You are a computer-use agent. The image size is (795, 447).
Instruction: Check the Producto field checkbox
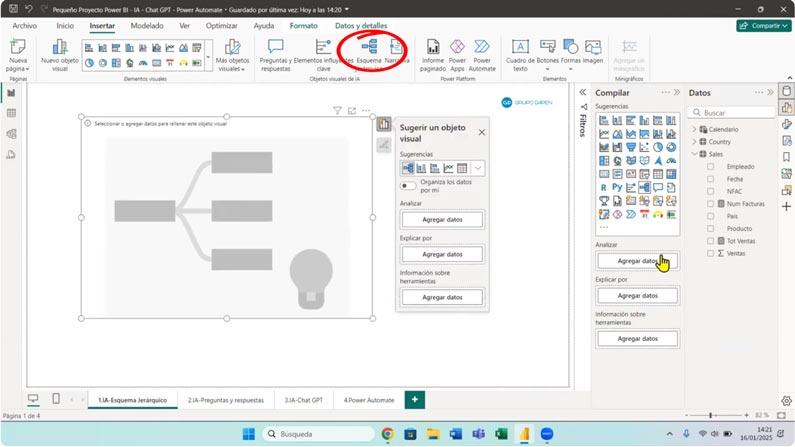(711, 228)
